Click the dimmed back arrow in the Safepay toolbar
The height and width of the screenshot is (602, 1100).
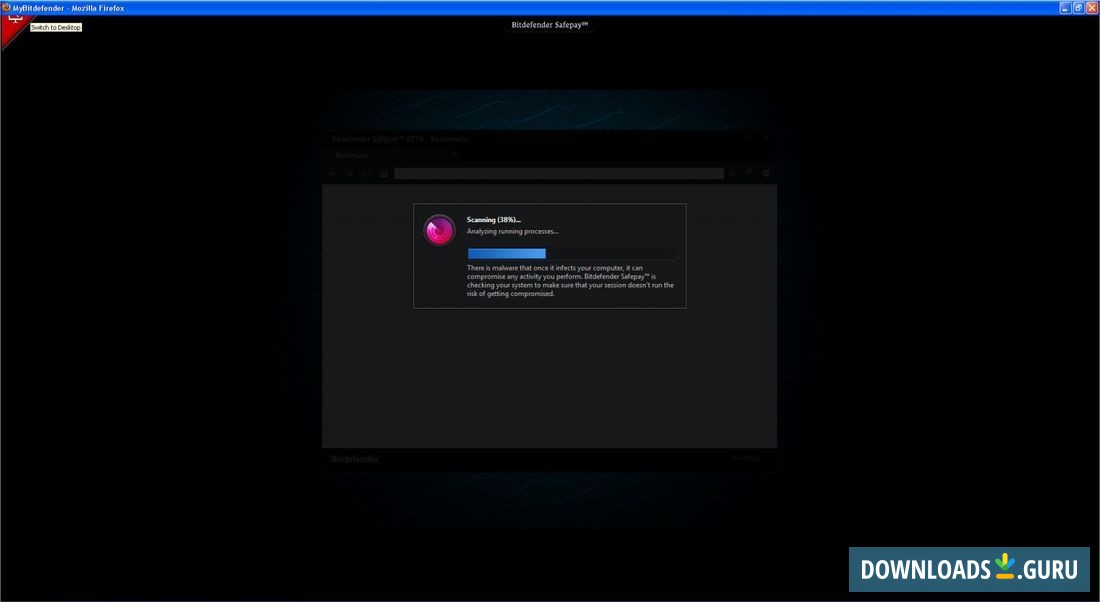point(333,173)
